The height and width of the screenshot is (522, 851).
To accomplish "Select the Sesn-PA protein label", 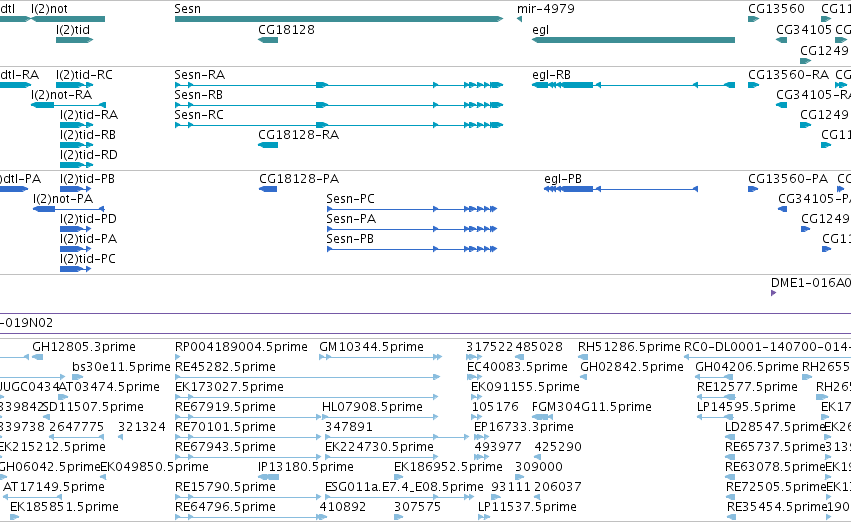I will coord(351,219).
